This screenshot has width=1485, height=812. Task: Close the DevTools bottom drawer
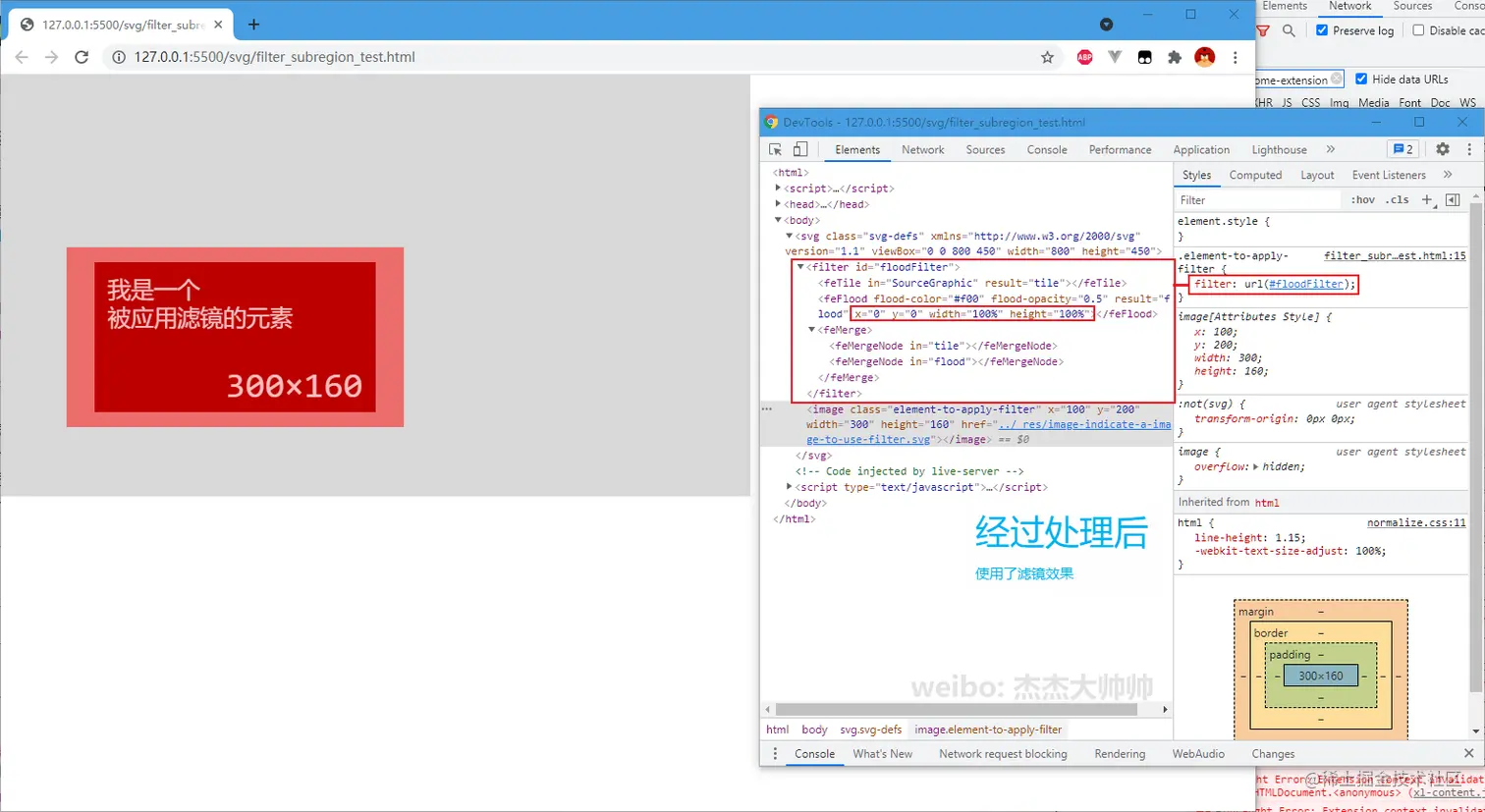pyautogui.click(x=1468, y=753)
